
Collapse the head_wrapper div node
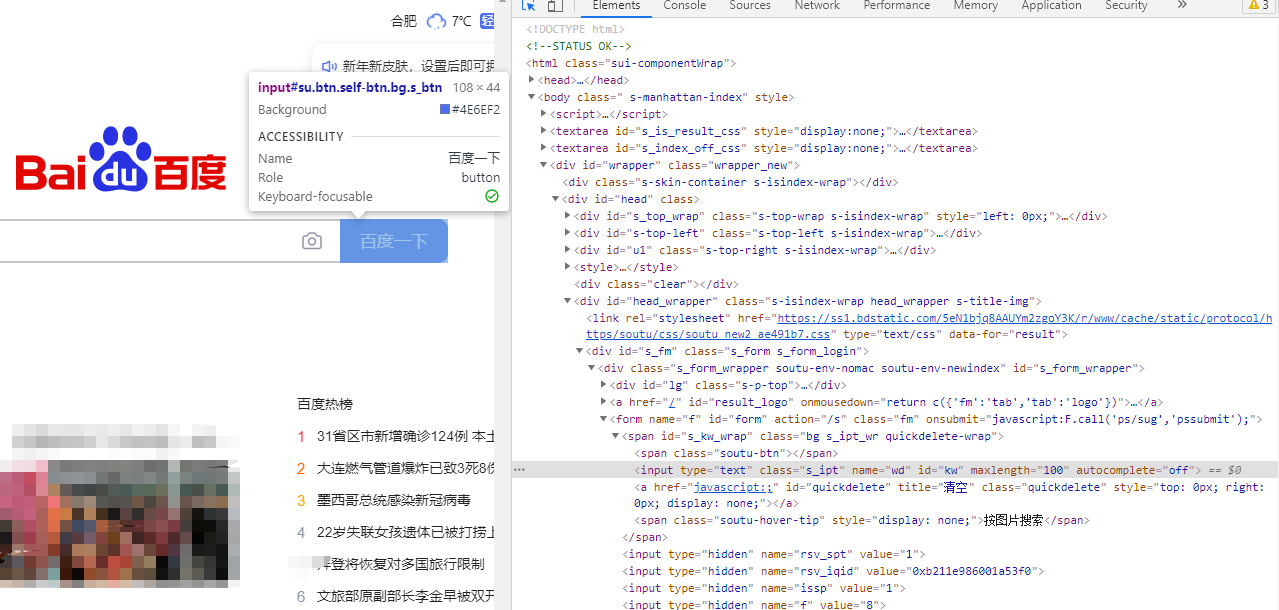tap(569, 301)
